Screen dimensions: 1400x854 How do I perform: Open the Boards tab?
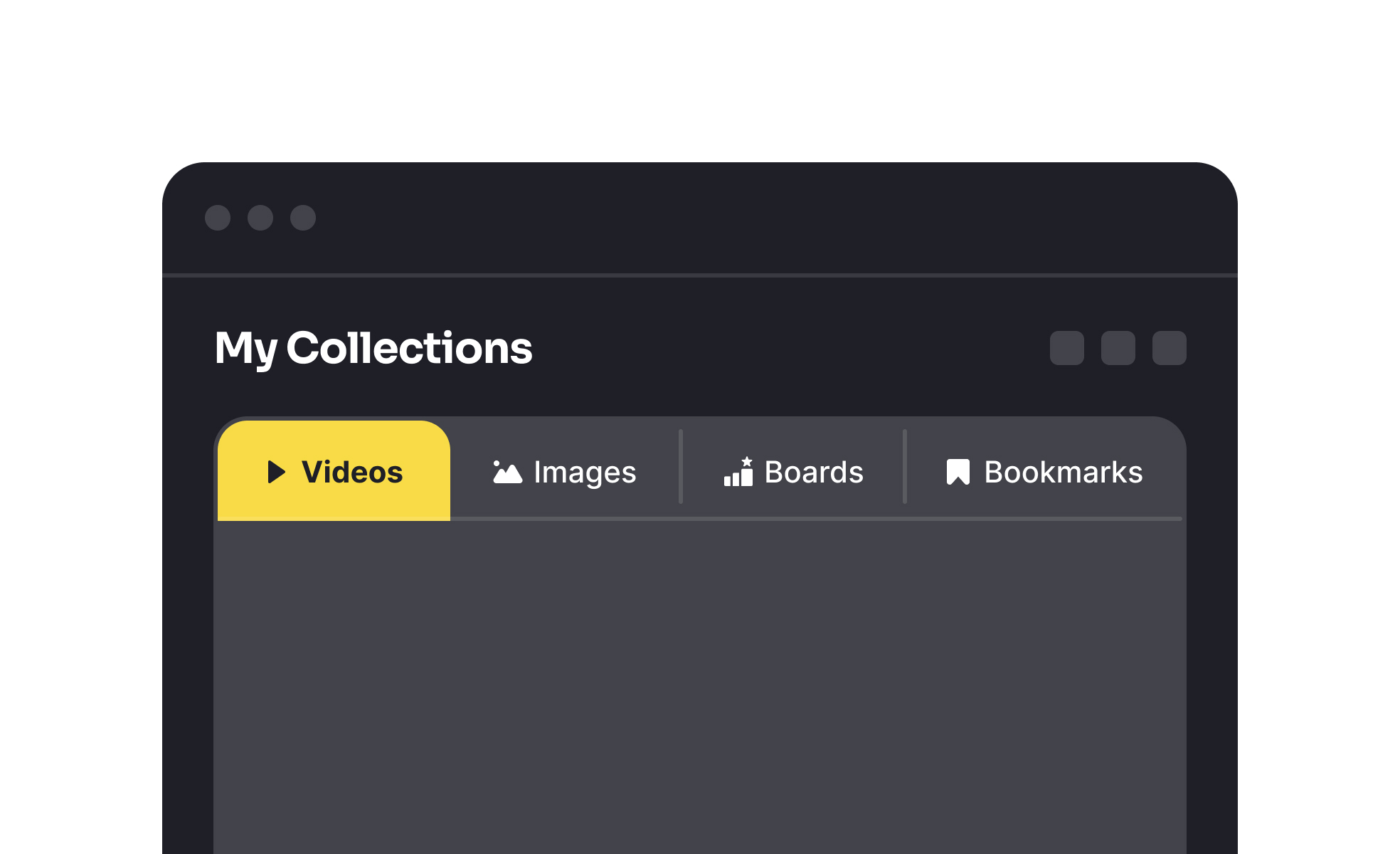point(793,471)
